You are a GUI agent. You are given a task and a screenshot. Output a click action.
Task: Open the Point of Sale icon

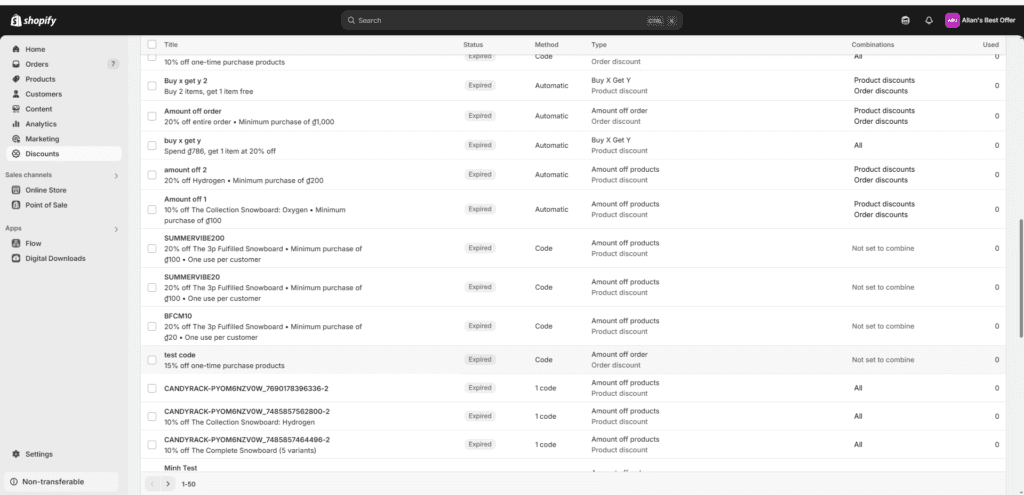pos(16,205)
